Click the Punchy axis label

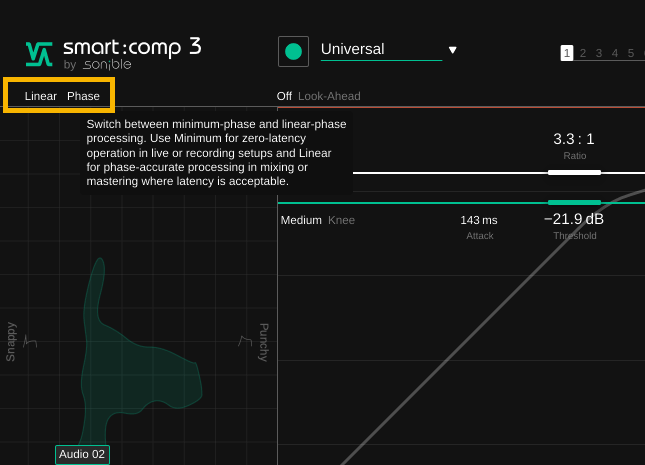pyautogui.click(x=263, y=342)
